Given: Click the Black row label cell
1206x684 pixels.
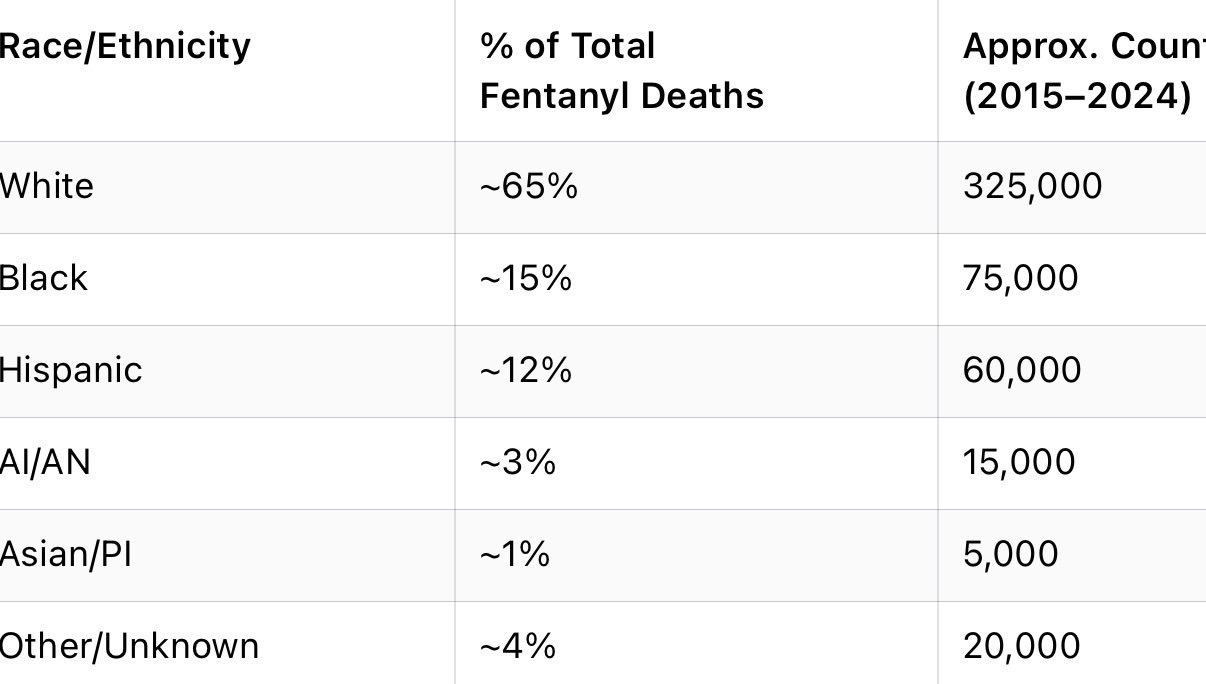Looking at the screenshot, I should click(43, 278).
